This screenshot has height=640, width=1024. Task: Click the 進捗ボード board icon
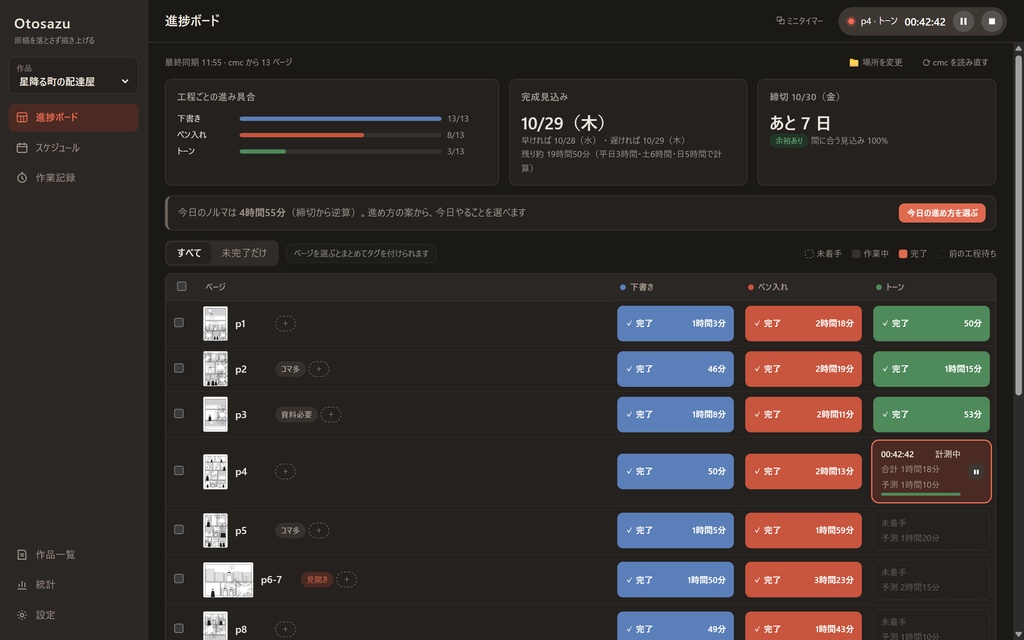point(22,118)
